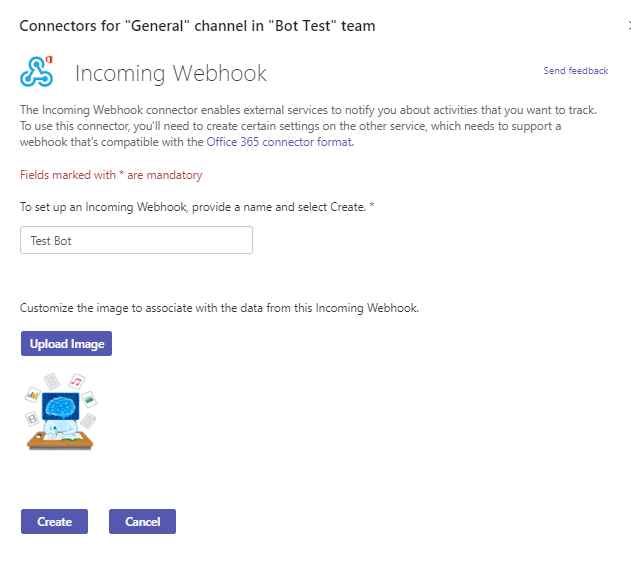Open the Office 365 connector format link
631x571 pixels.
279,142
